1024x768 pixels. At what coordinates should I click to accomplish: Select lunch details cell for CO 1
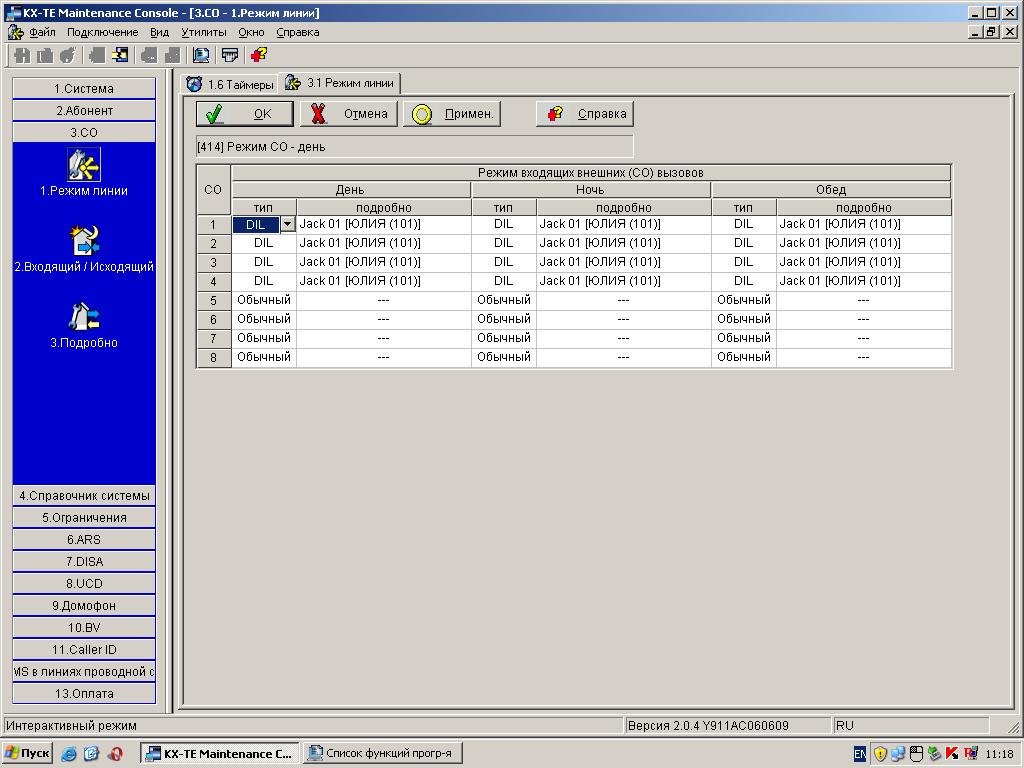click(x=864, y=225)
